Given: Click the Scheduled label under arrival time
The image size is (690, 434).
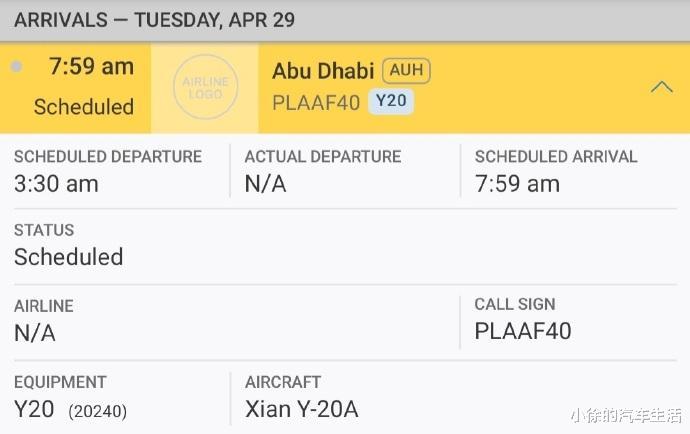Looking at the screenshot, I should point(84,107).
